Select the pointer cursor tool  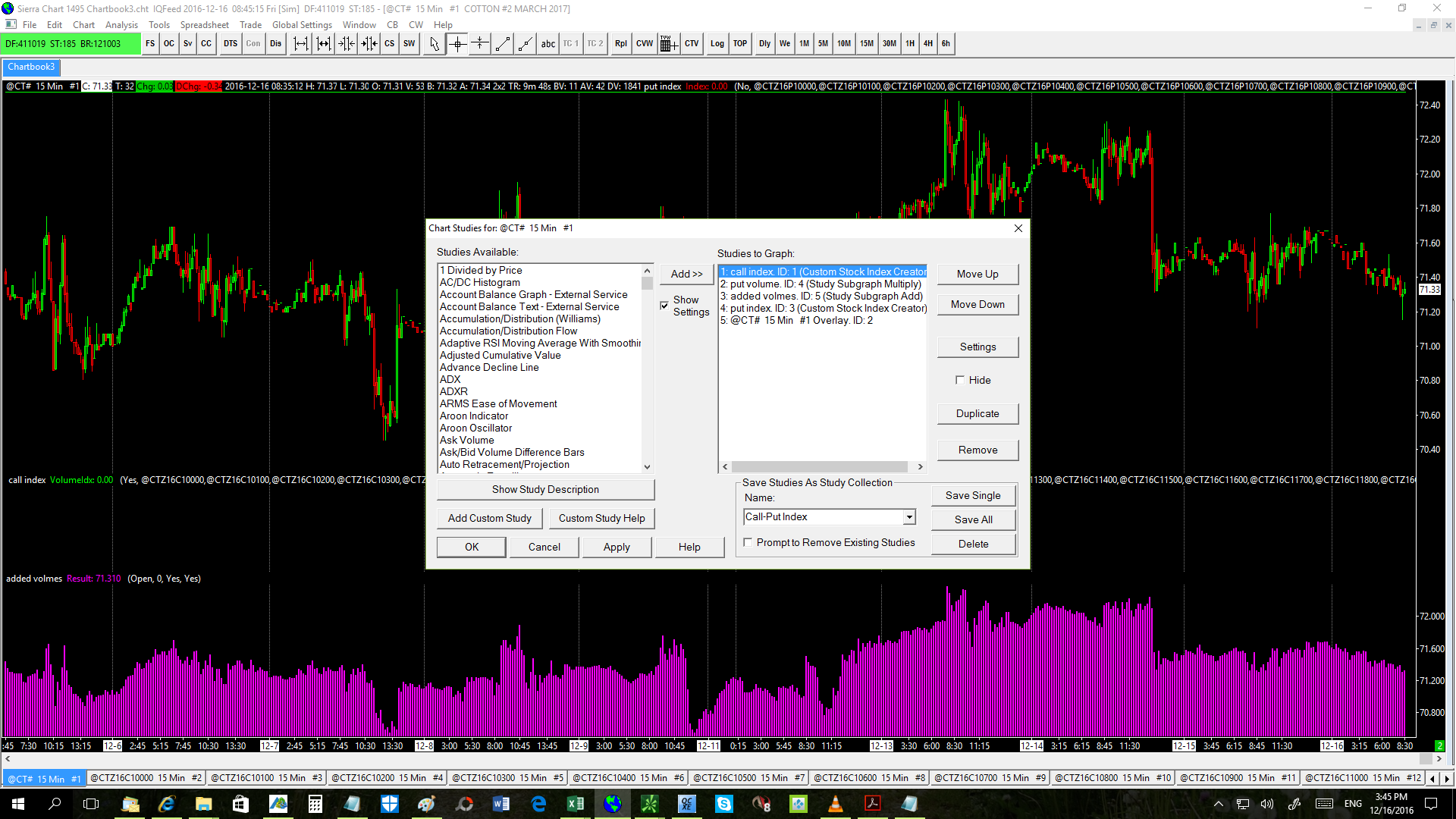pyautogui.click(x=434, y=44)
